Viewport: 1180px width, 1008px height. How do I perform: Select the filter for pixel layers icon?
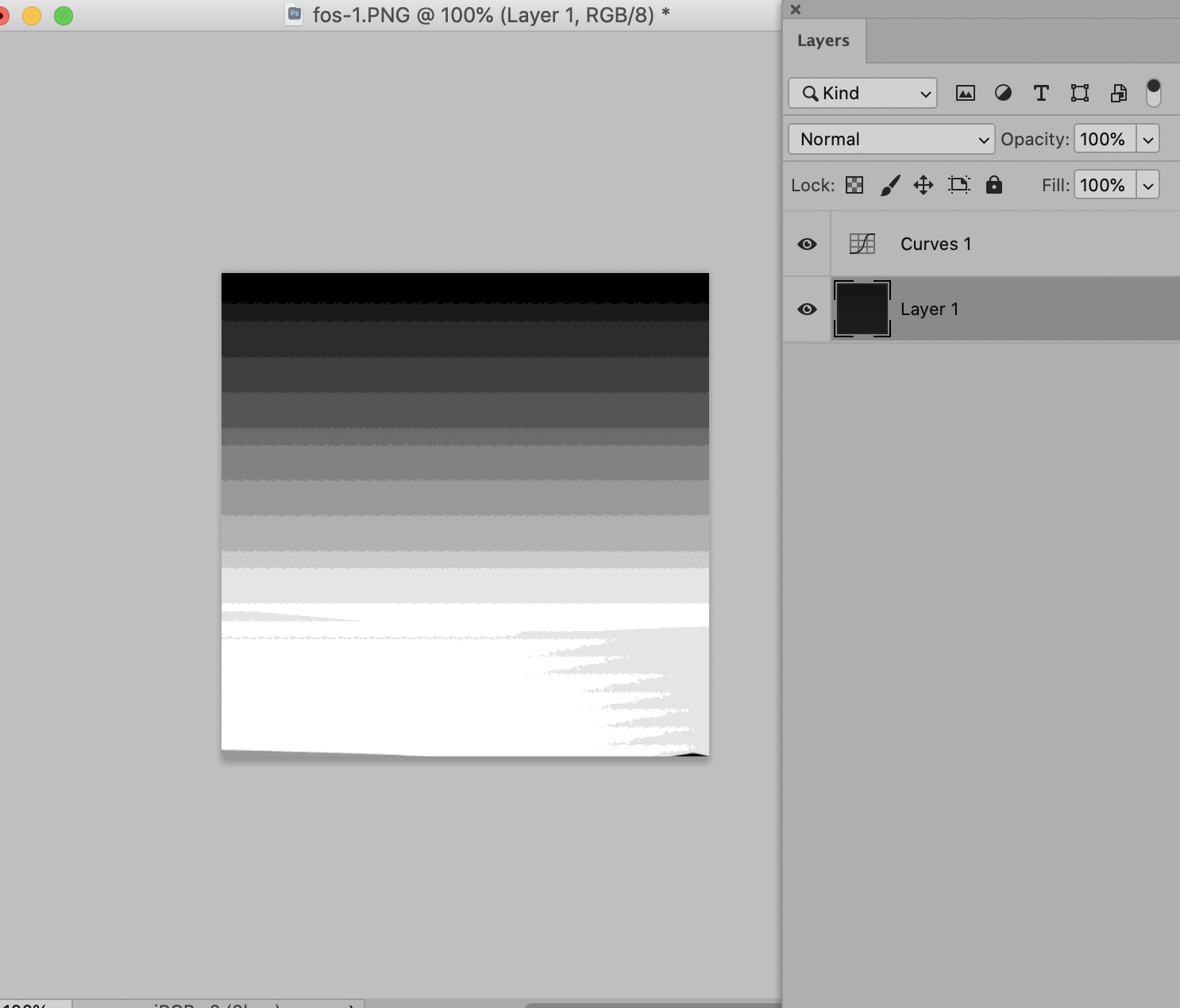coord(965,93)
